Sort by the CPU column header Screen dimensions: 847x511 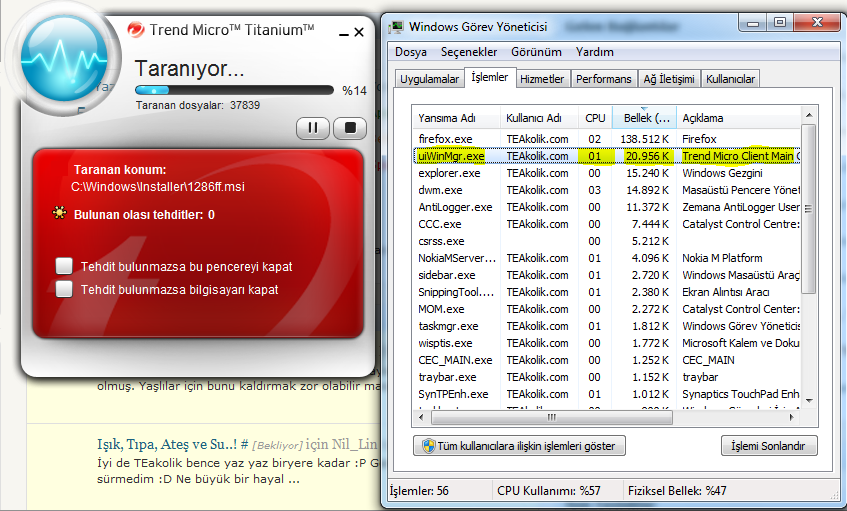(x=595, y=118)
